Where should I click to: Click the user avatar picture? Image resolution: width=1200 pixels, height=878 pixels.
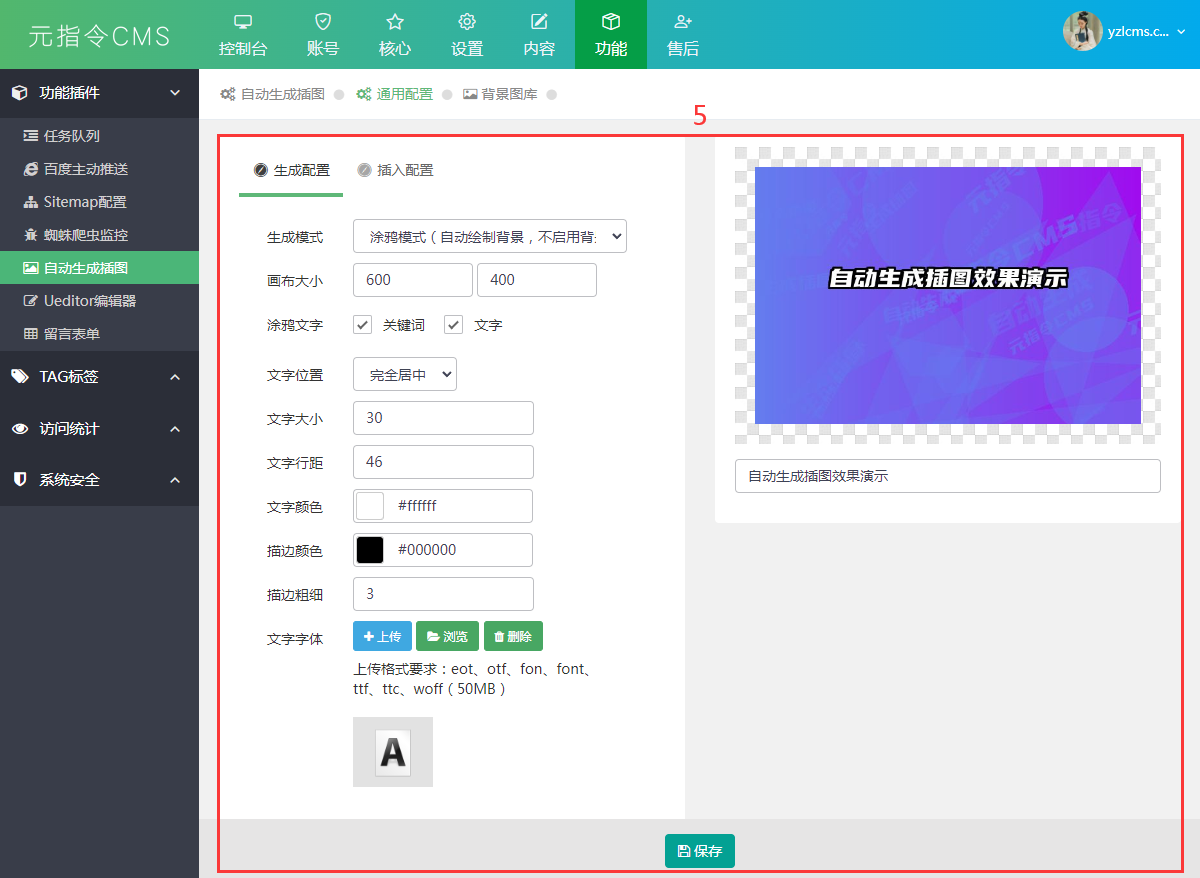pos(1082,31)
